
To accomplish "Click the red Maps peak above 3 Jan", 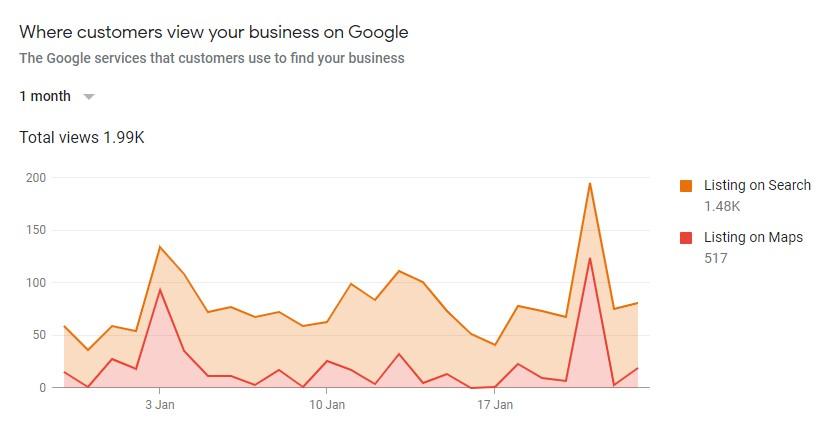I will click(x=160, y=289).
